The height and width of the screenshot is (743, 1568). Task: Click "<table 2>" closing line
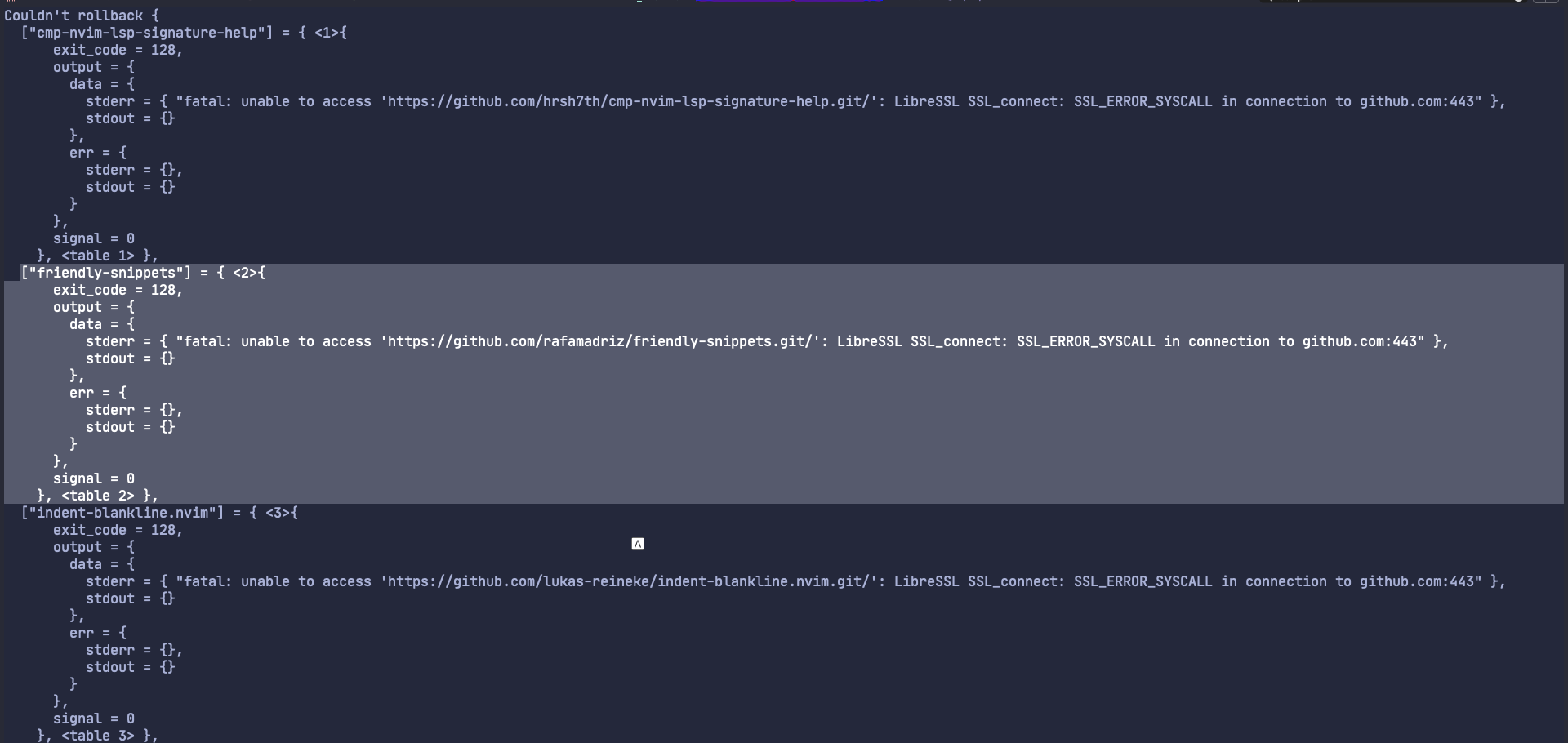click(98, 496)
